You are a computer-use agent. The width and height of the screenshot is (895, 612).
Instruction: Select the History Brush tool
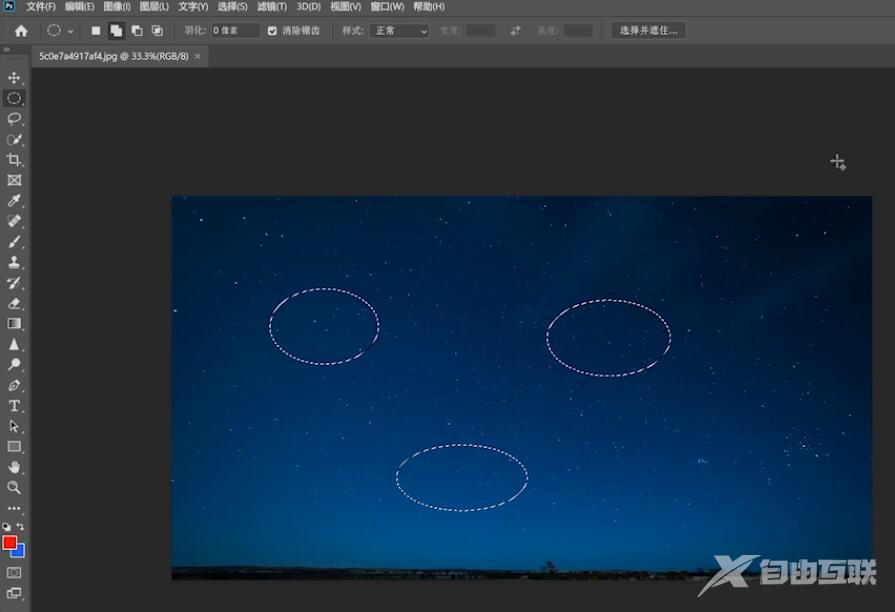[x=14, y=283]
